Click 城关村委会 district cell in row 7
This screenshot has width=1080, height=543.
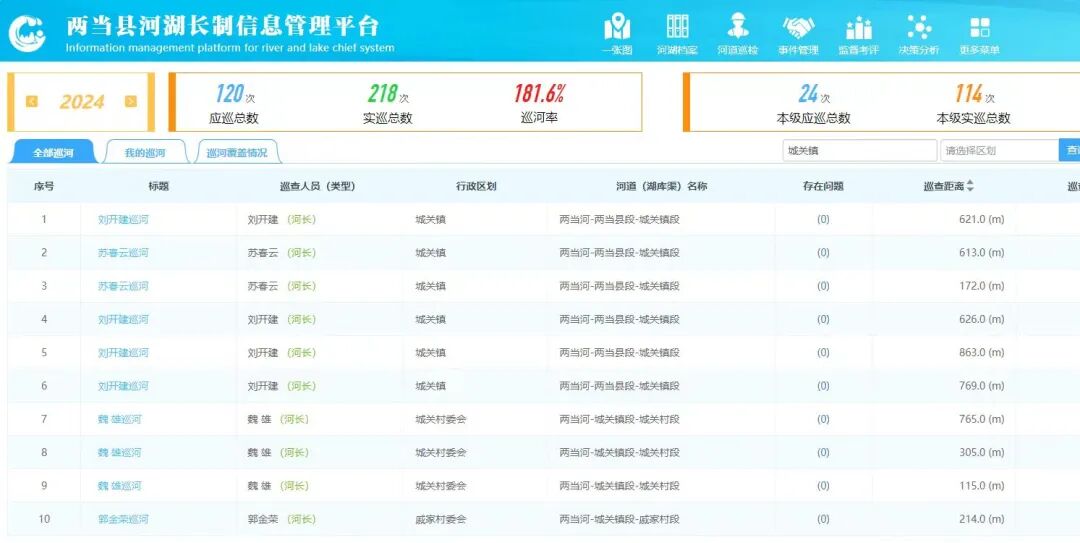coord(441,419)
